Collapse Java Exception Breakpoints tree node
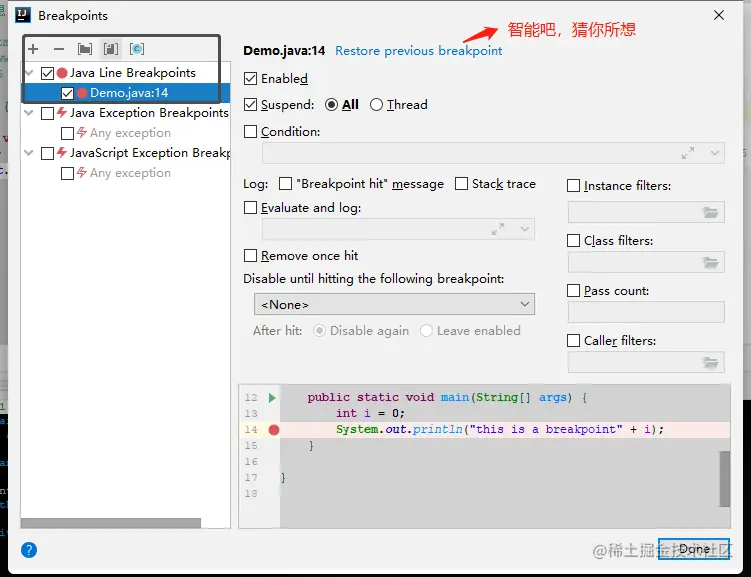Screen dimensions: 751x577 tap(29, 113)
